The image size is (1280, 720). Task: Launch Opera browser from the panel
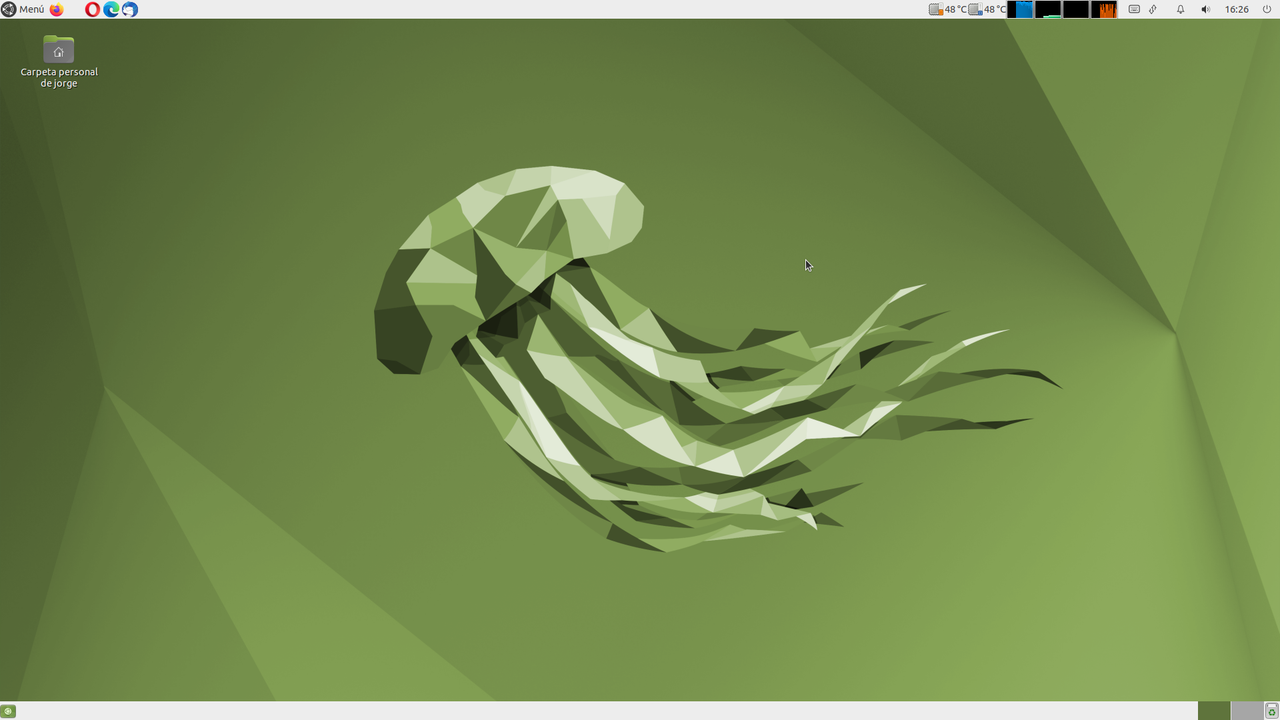point(92,9)
